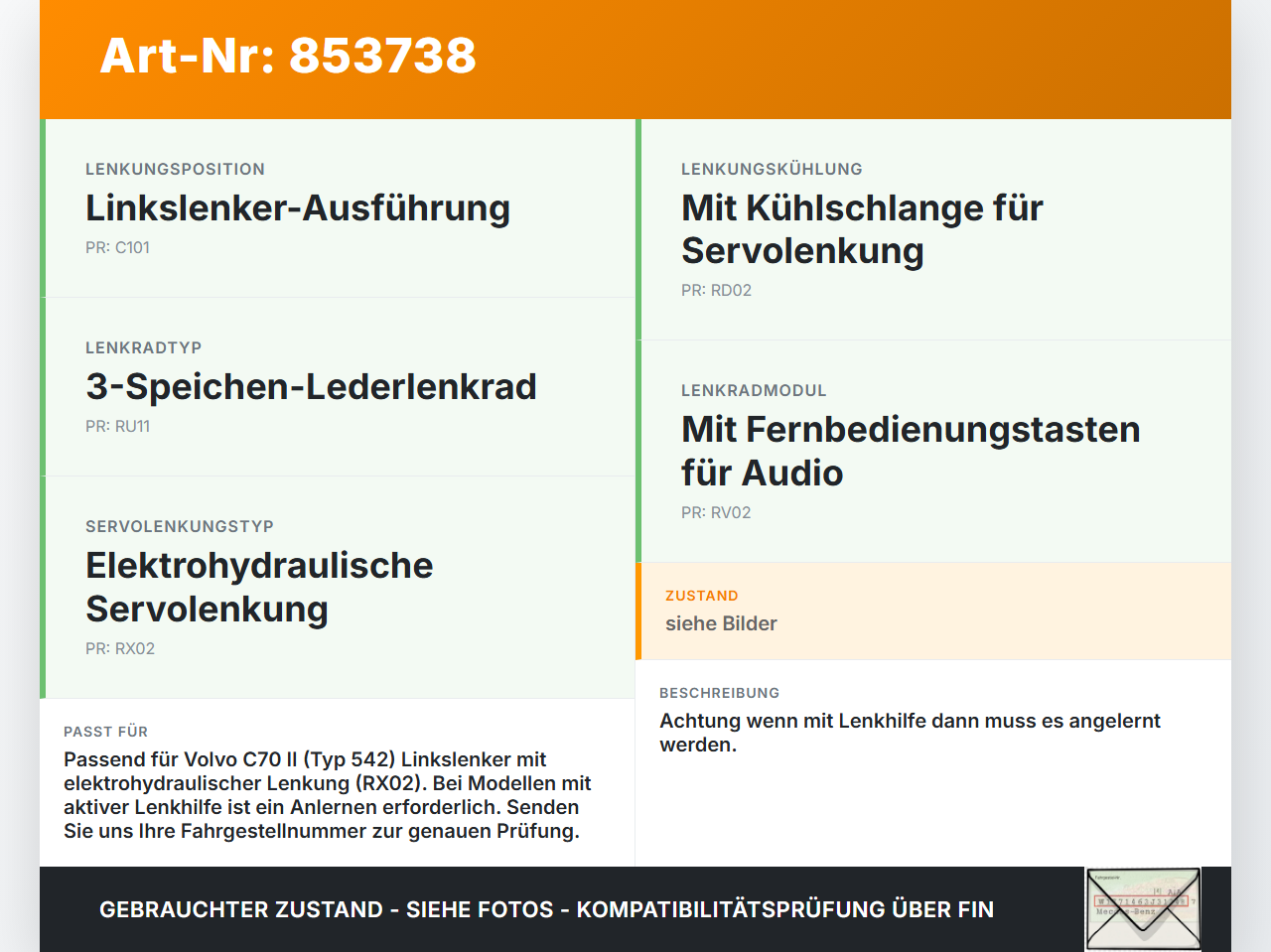Click the PR: RX02 code
This screenshot has height=952, width=1271.
tap(120, 648)
